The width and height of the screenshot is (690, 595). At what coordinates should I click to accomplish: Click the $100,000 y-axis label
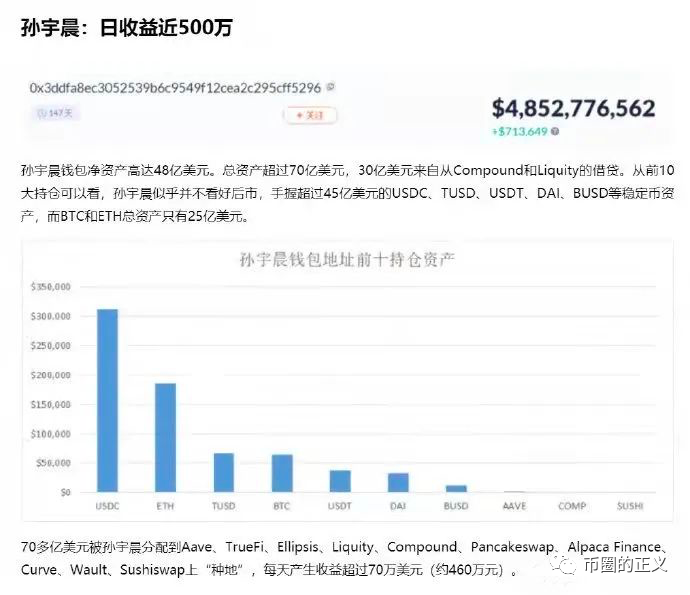51,434
